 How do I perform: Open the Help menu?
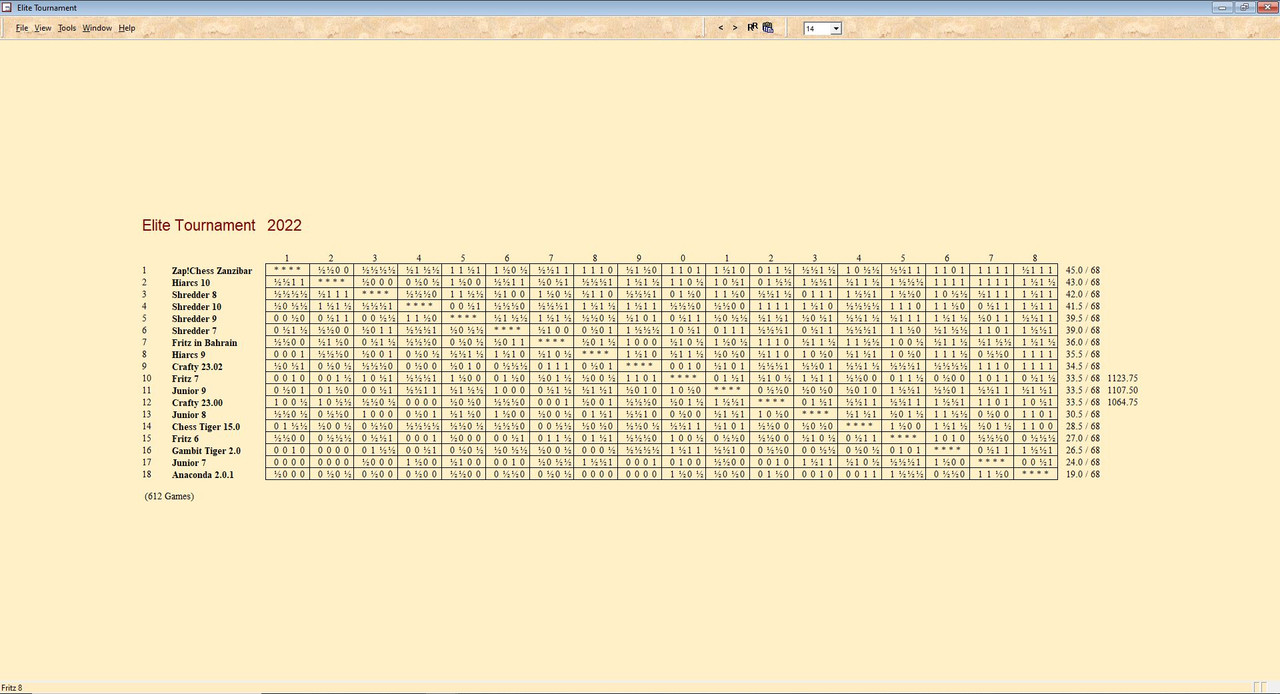tap(127, 28)
